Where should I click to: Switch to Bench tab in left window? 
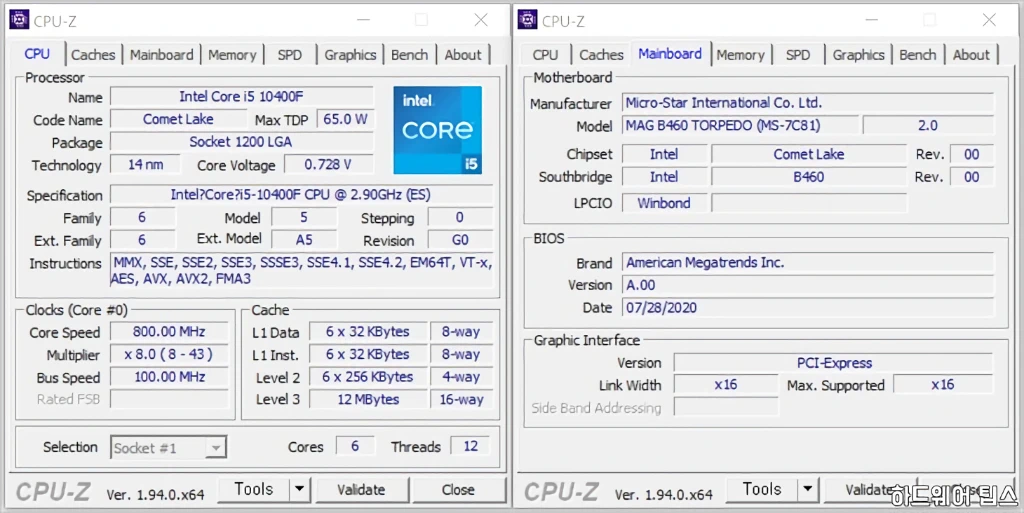[409, 55]
